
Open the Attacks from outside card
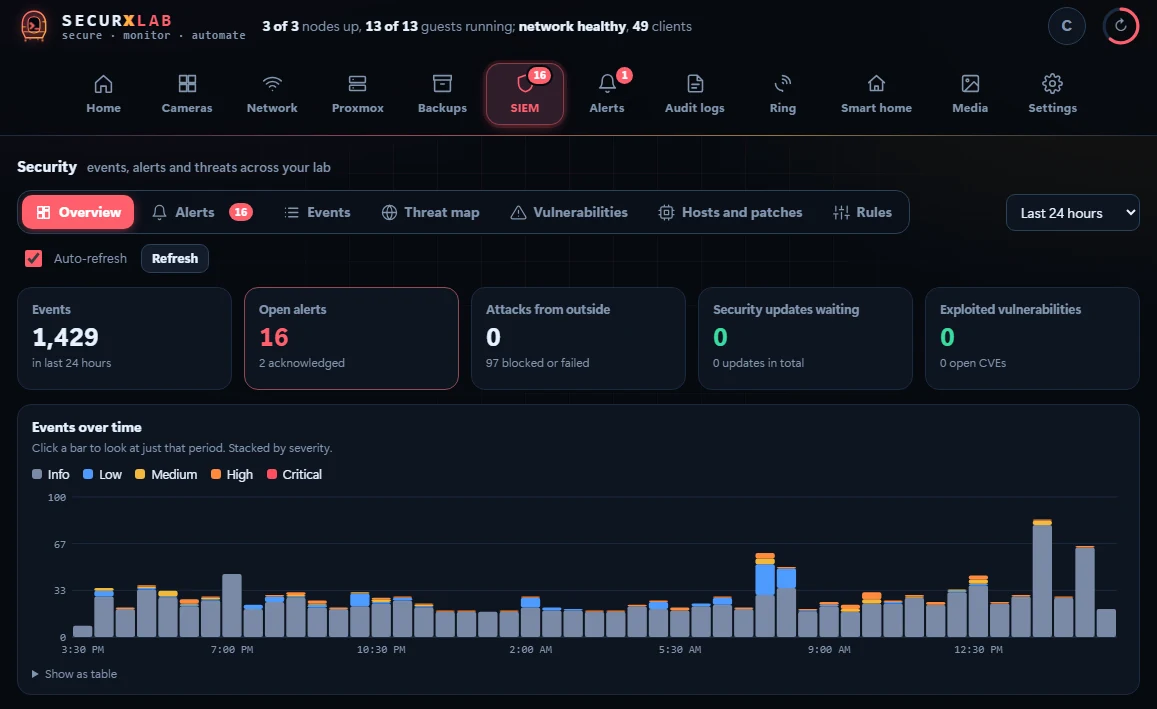click(x=578, y=339)
